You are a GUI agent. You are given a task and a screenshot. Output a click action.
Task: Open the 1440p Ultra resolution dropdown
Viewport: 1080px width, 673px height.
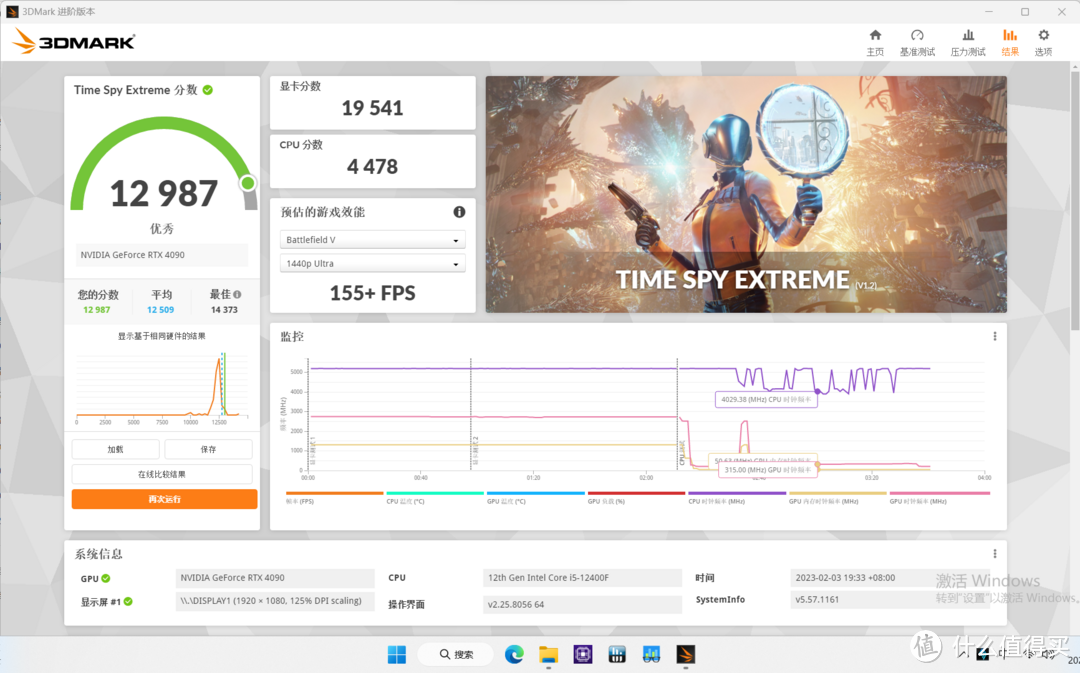[x=372, y=264]
